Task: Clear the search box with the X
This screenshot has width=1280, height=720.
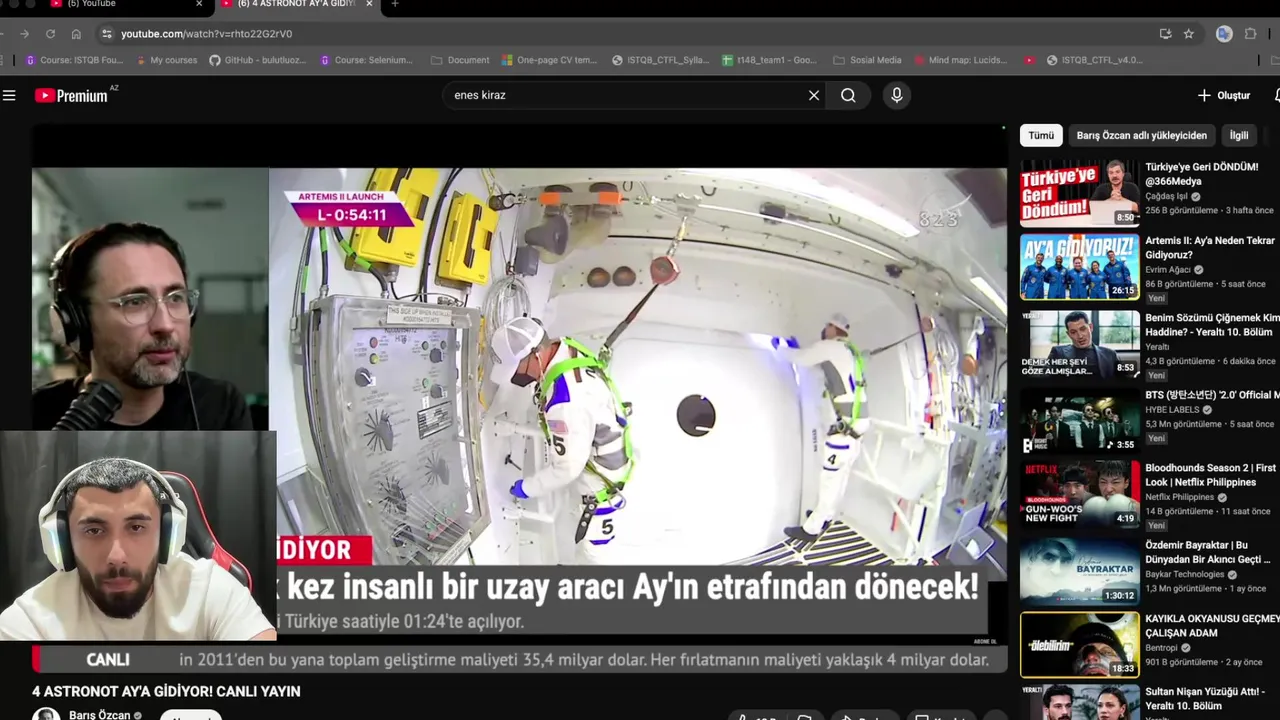Action: (x=814, y=95)
